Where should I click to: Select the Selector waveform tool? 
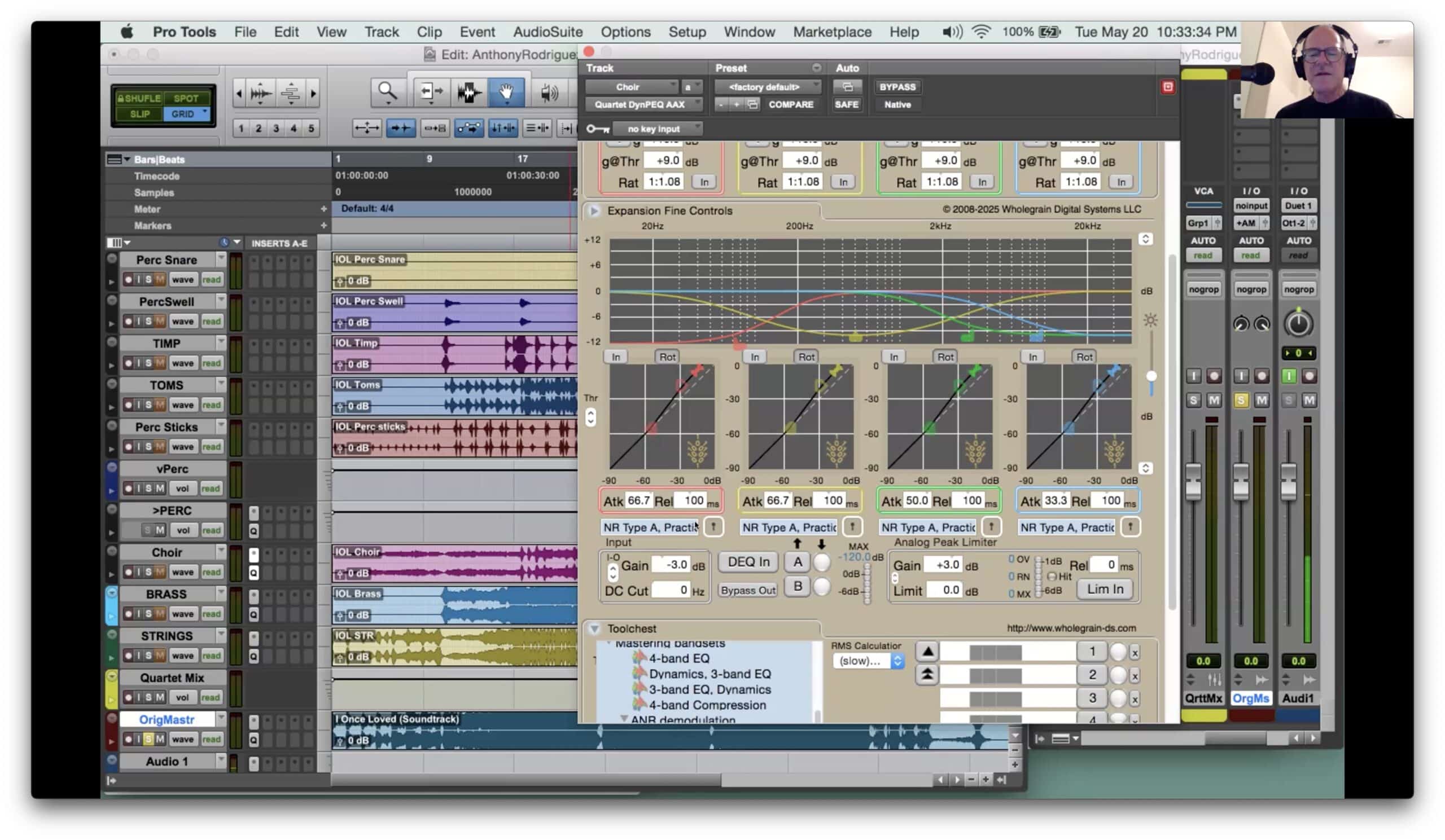[x=468, y=92]
